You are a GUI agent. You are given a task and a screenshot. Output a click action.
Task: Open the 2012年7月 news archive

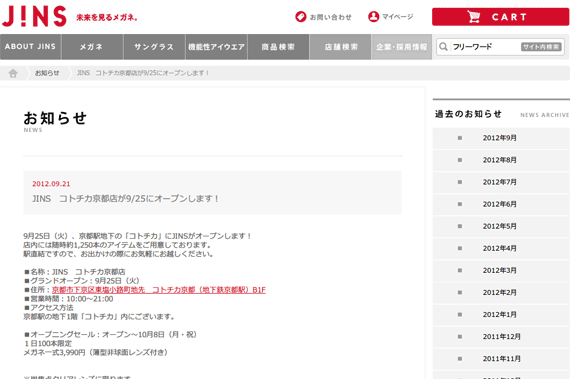coord(501,182)
